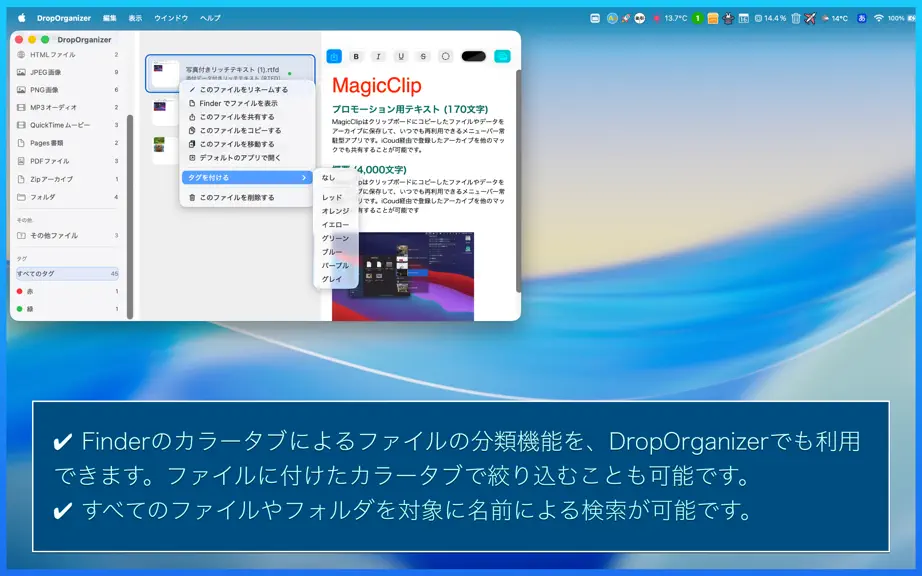Click the trash can menu bar icon
The image size is (922, 576).
click(796, 18)
